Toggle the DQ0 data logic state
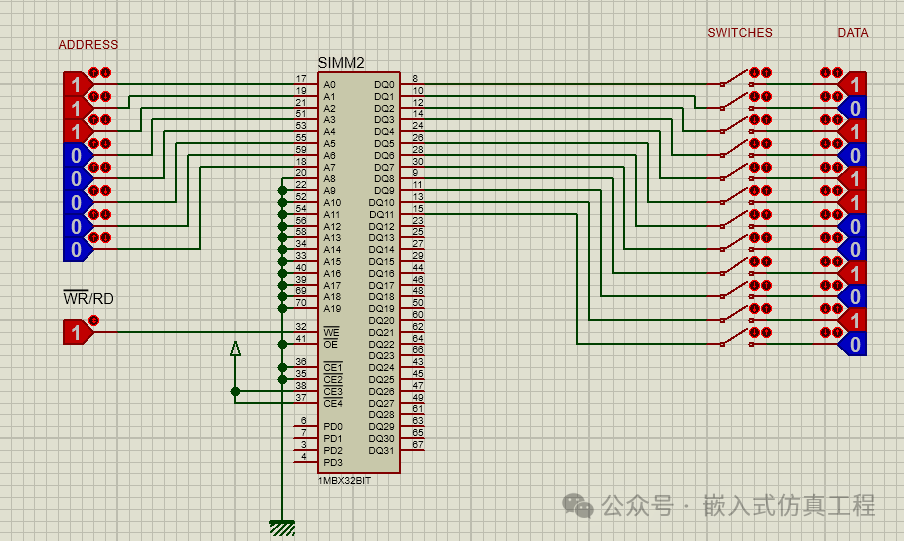Image resolution: width=904 pixels, height=541 pixels. [855, 84]
